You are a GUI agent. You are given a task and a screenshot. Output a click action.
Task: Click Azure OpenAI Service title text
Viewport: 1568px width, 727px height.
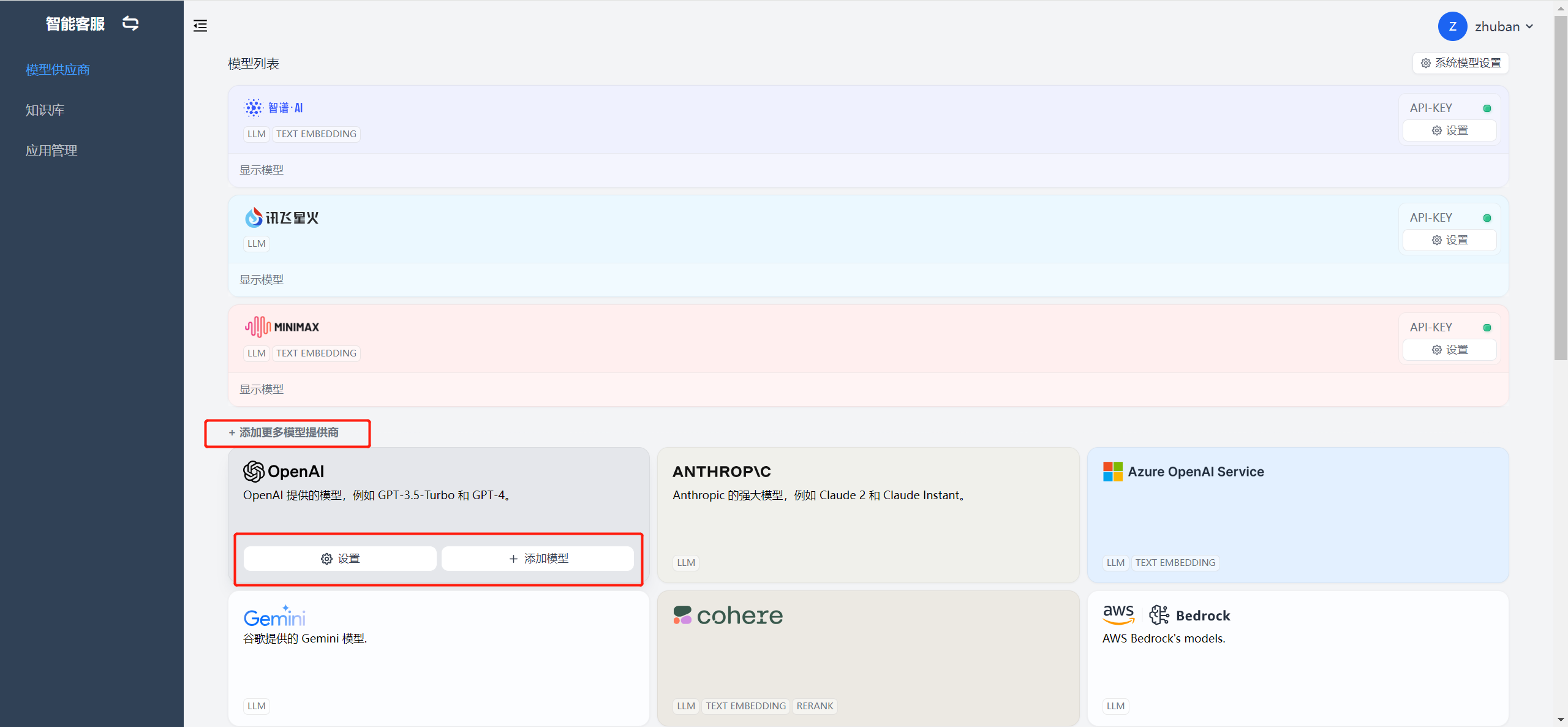click(1196, 472)
